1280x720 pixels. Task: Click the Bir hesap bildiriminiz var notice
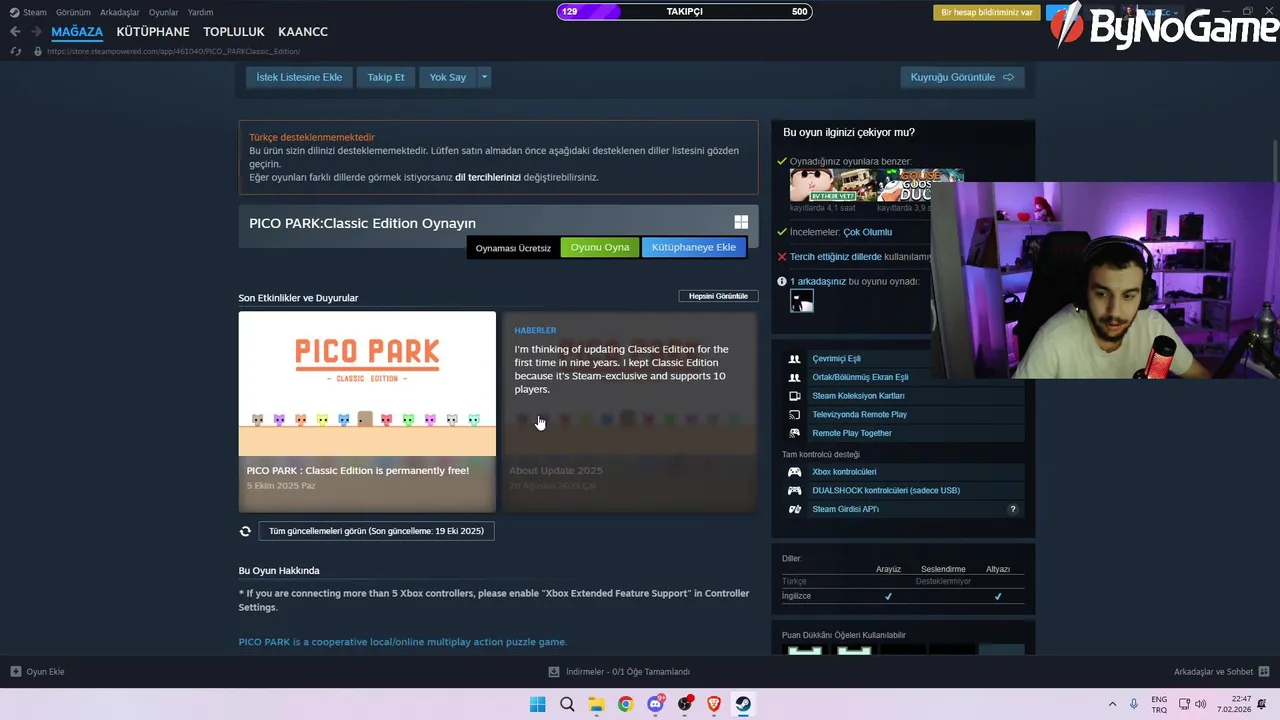click(x=987, y=12)
